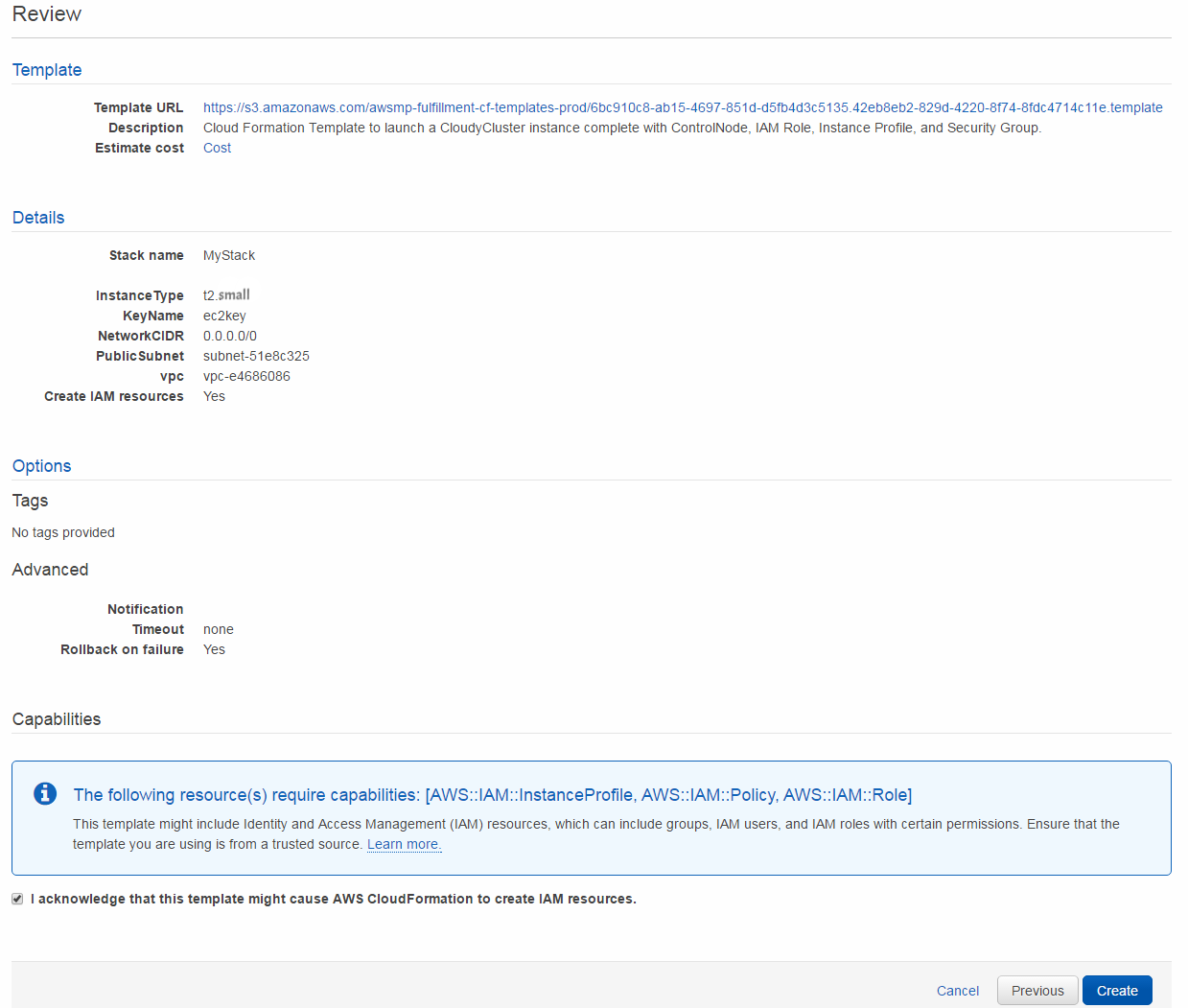Click the Advanced subsection heading
The height and width of the screenshot is (1008, 1188).
click(x=50, y=570)
